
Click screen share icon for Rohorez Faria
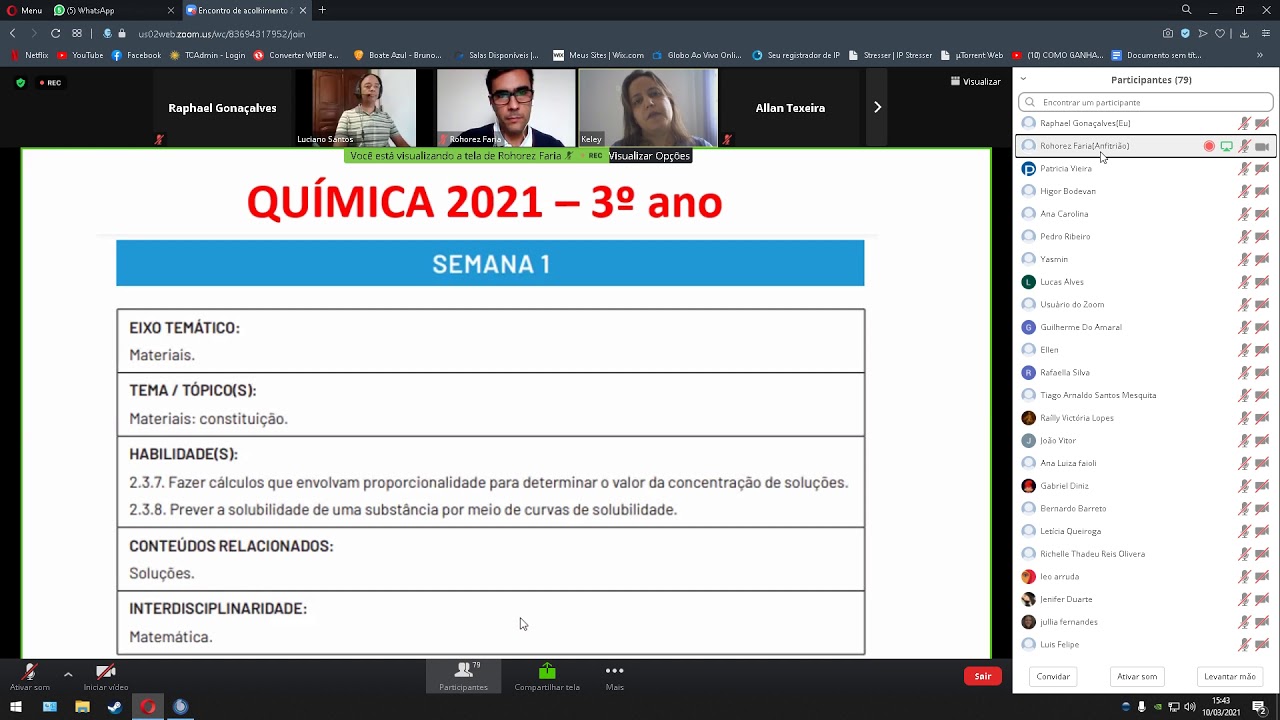(x=1227, y=146)
